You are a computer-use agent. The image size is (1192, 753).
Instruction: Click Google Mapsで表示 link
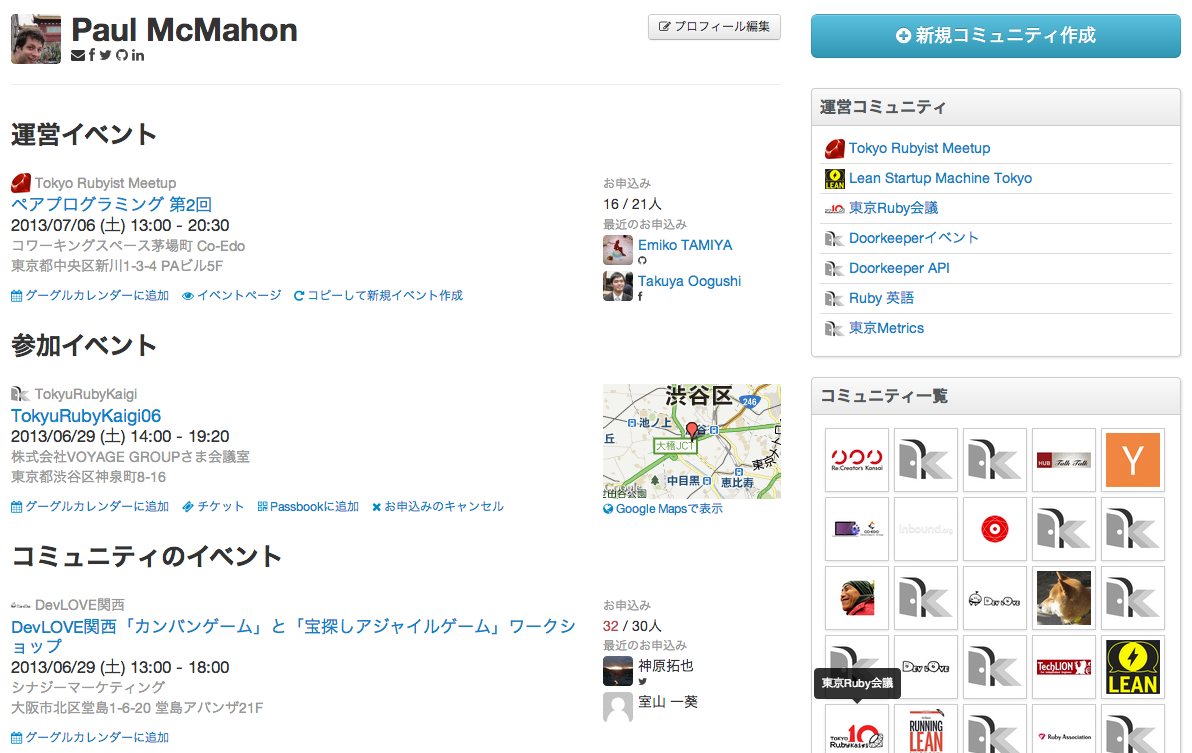(663, 509)
